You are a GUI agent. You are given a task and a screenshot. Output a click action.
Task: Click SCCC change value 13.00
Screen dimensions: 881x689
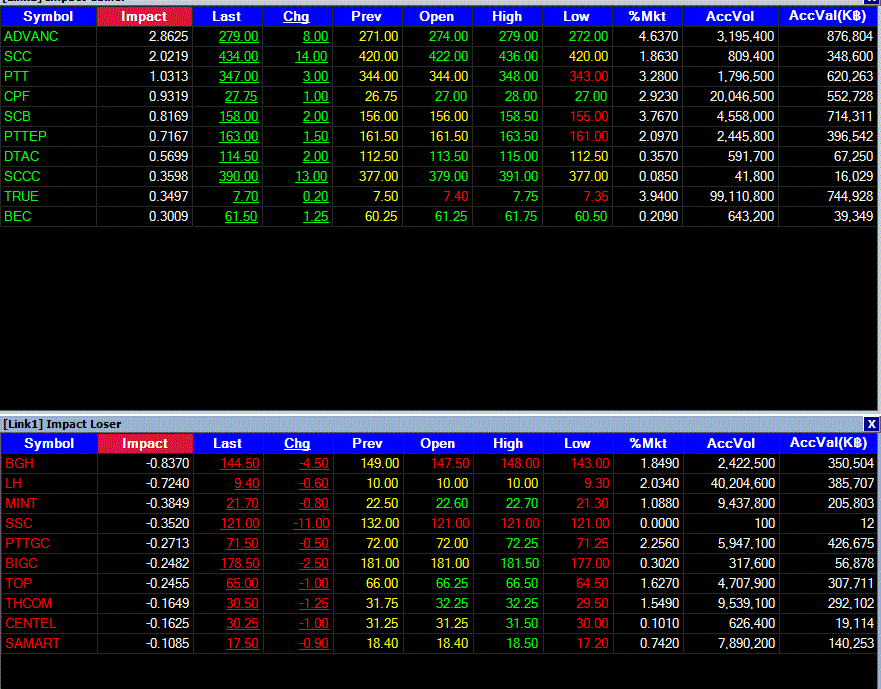pyautogui.click(x=311, y=176)
